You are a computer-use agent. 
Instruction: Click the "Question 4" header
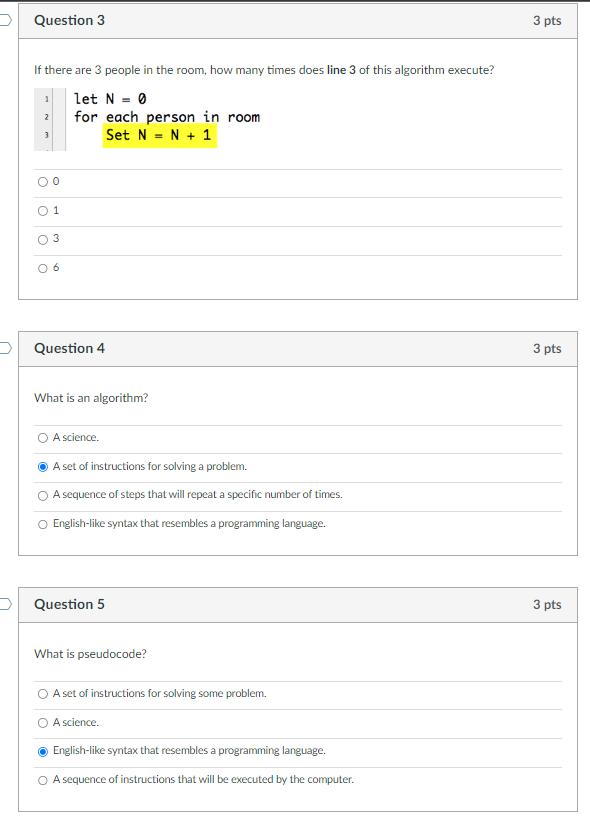(x=68, y=348)
